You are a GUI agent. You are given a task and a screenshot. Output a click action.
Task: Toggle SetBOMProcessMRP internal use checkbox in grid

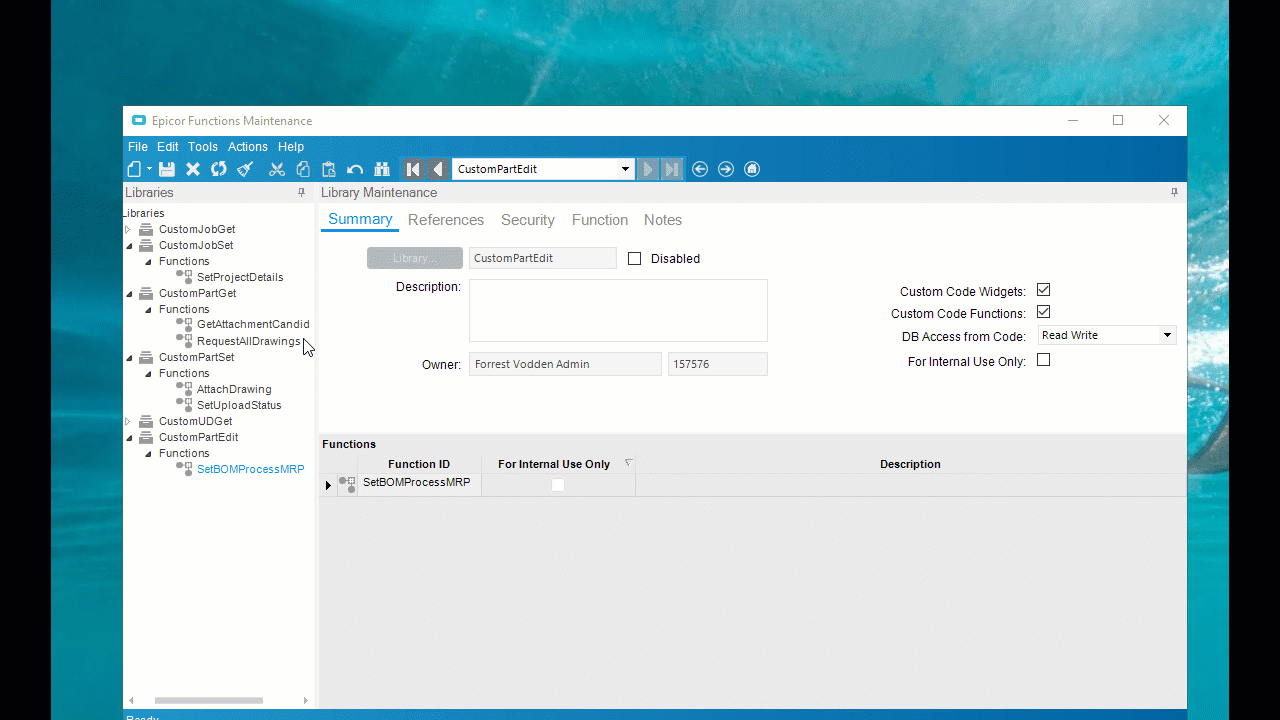(x=558, y=485)
